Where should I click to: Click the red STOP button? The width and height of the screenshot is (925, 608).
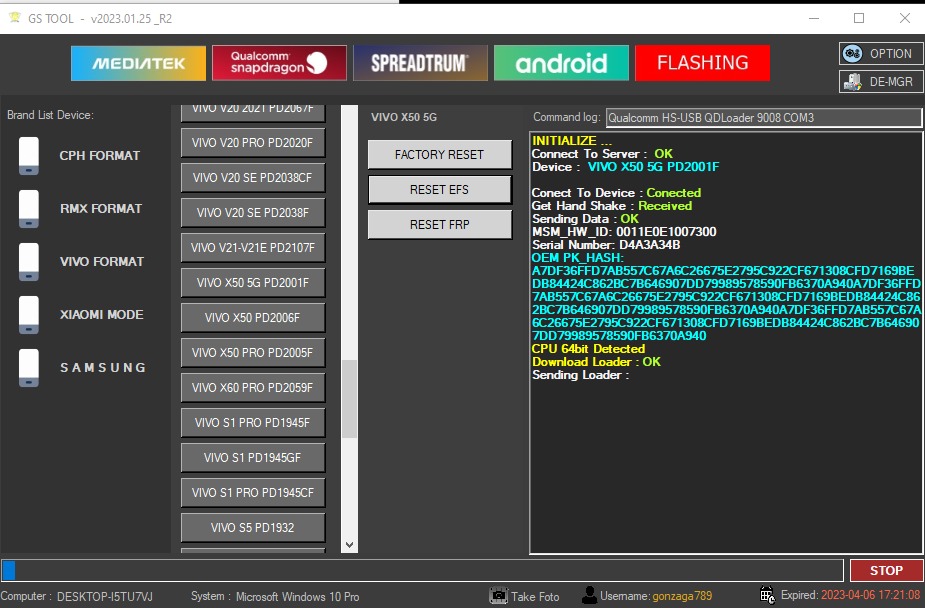886,570
